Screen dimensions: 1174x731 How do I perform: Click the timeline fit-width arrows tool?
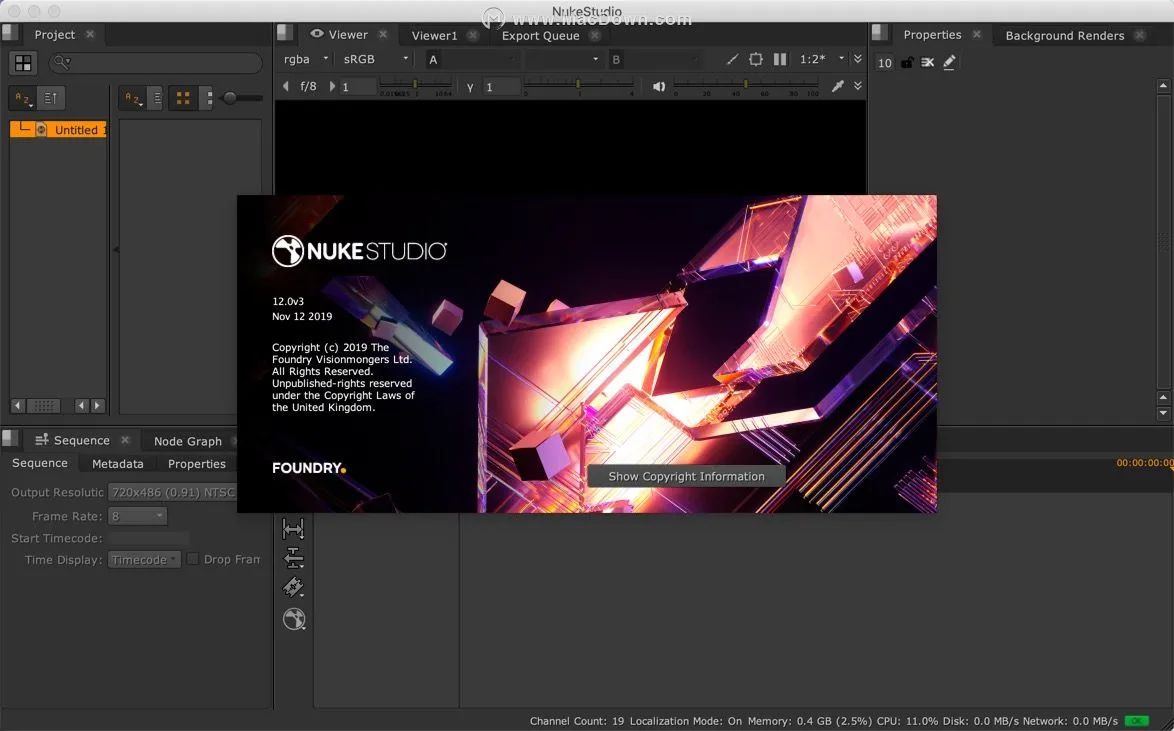tap(294, 530)
